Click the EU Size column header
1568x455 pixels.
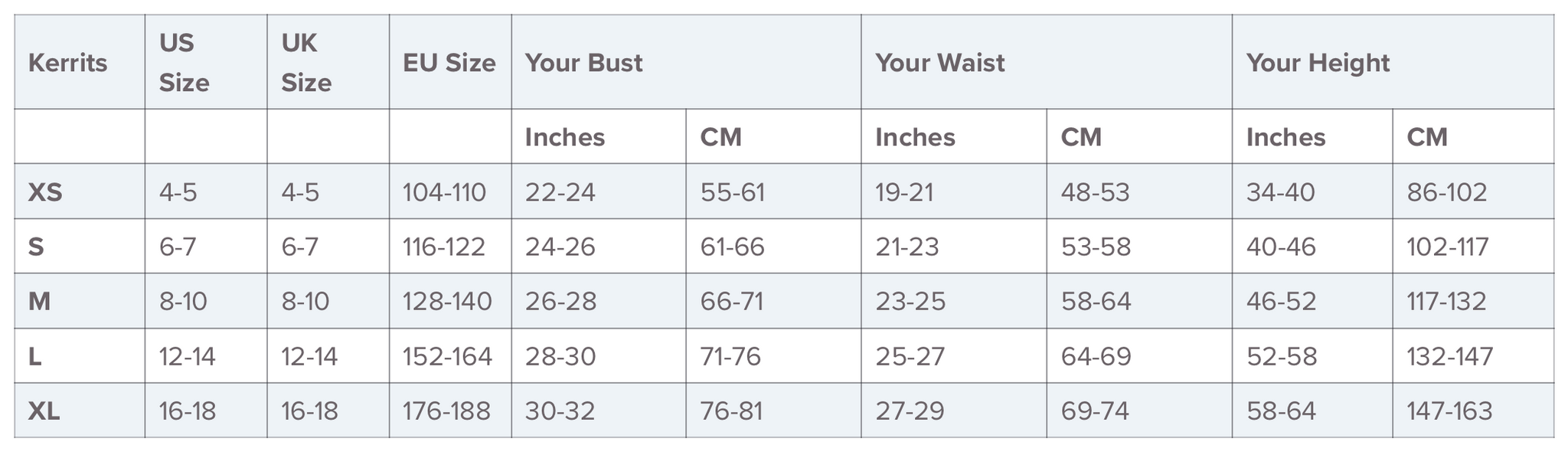[x=449, y=63]
